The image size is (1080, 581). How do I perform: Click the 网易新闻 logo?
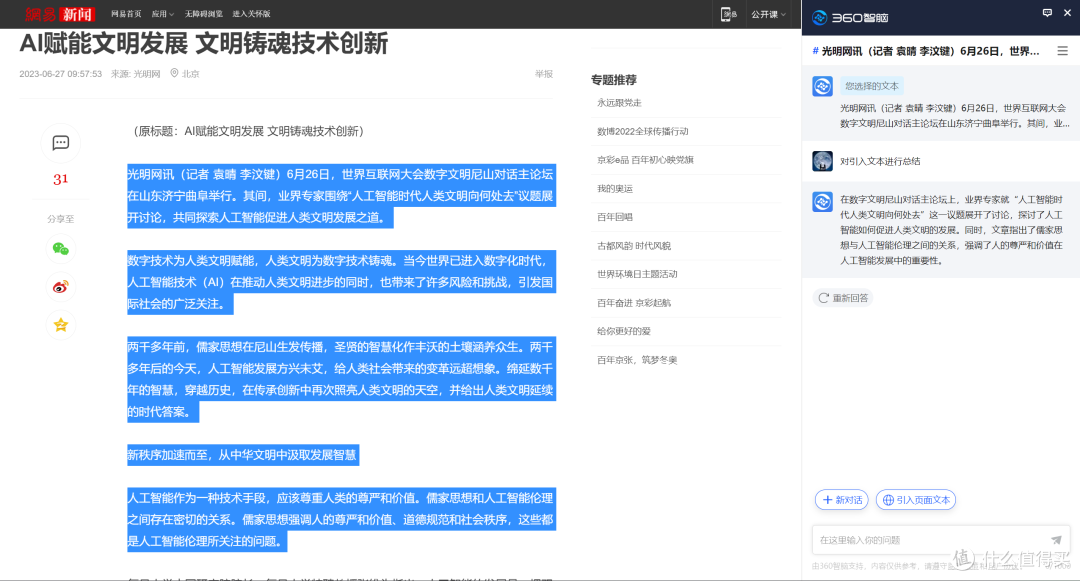tap(59, 14)
